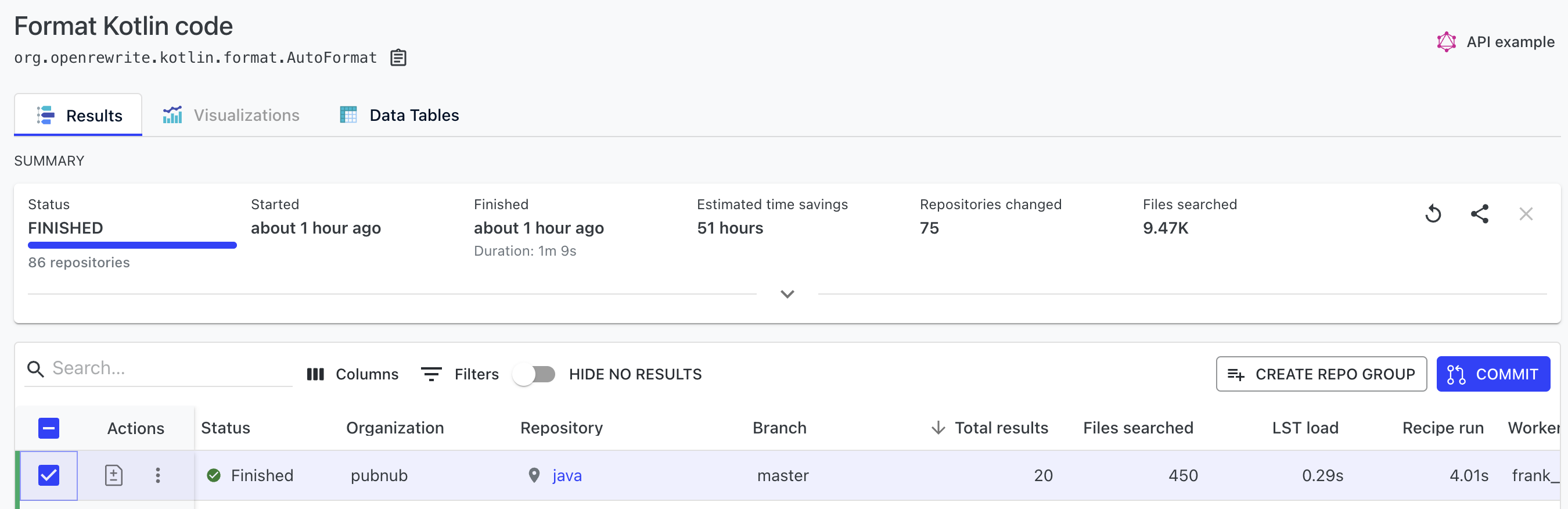Click the location pin icon beside java
The height and width of the screenshot is (509, 1568).
(534, 475)
